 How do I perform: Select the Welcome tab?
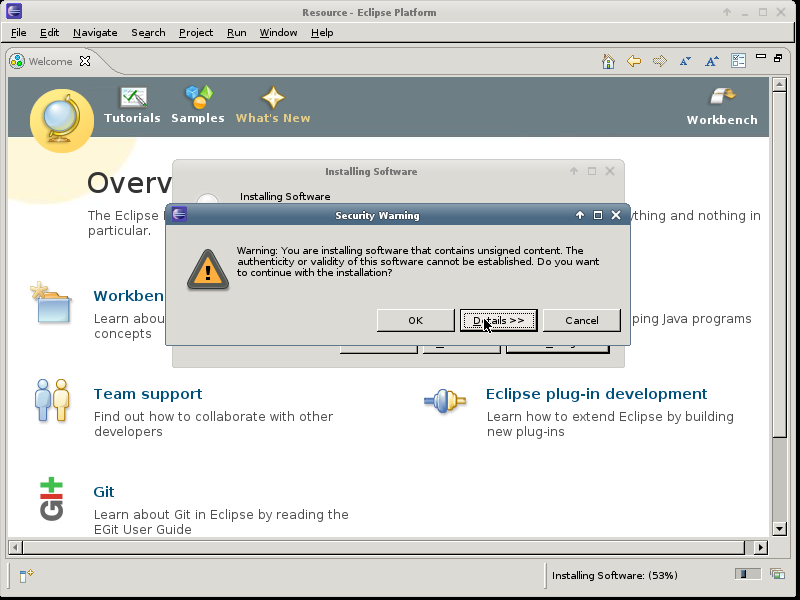[51, 61]
